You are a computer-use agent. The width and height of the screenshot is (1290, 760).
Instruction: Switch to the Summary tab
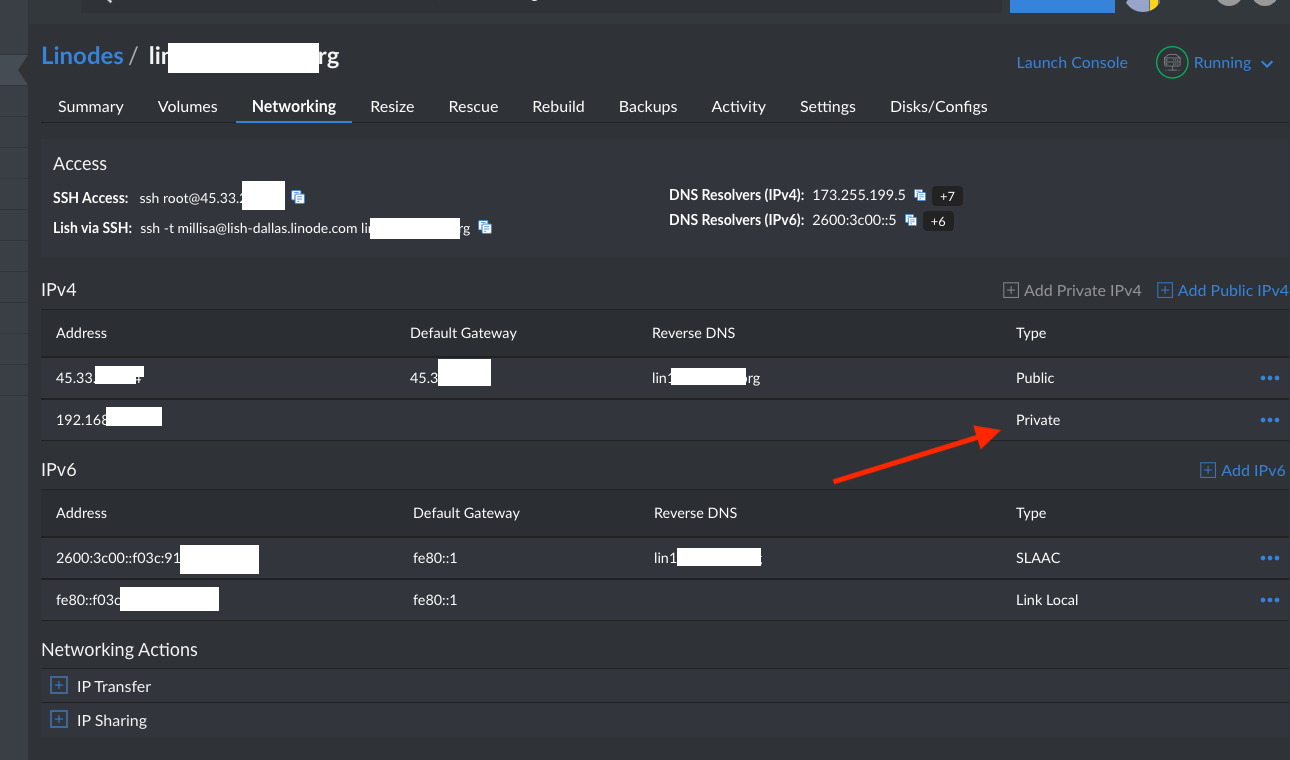click(x=91, y=106)
